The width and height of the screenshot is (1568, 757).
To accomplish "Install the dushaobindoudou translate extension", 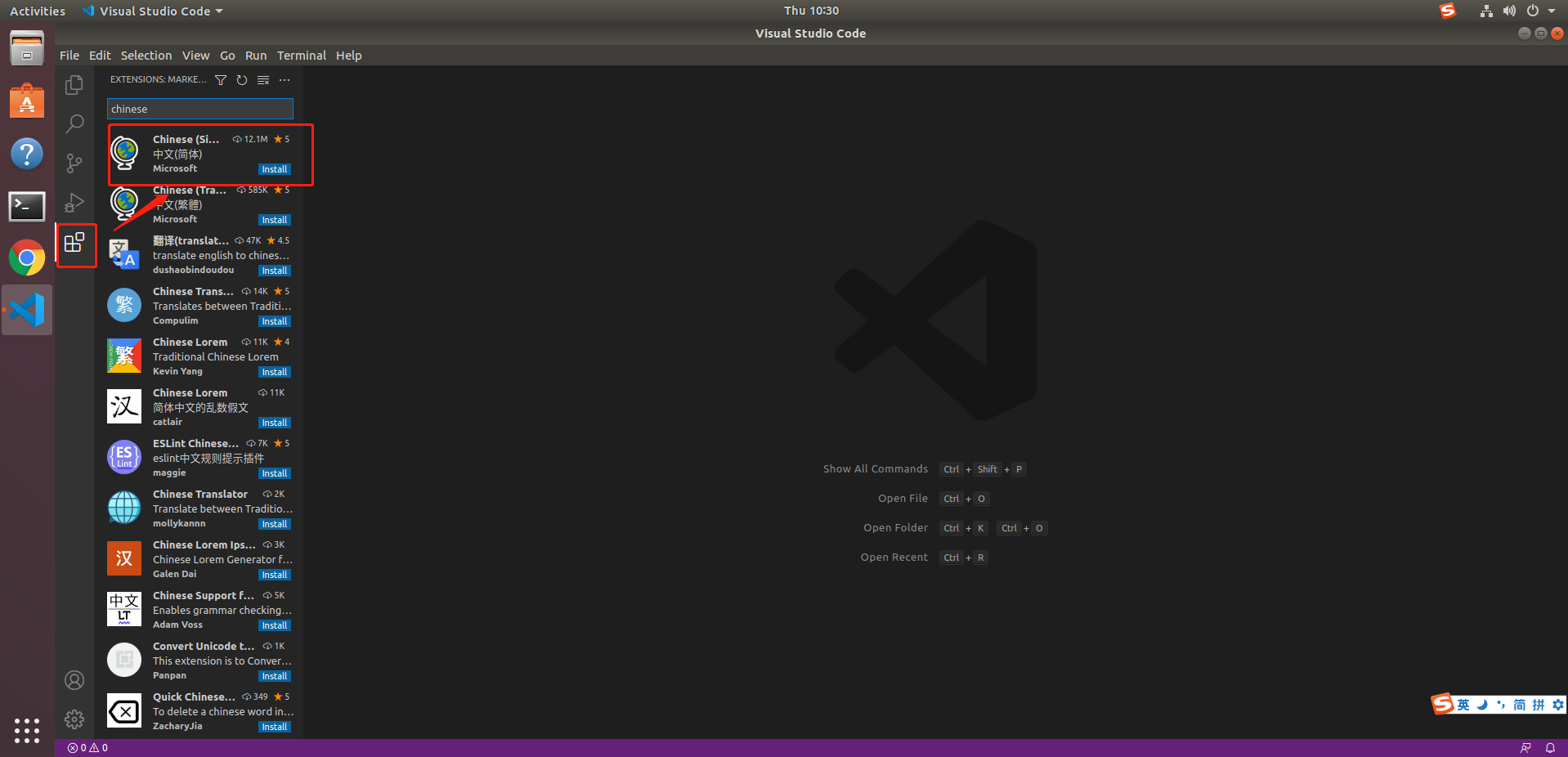I will coord(275,271).
